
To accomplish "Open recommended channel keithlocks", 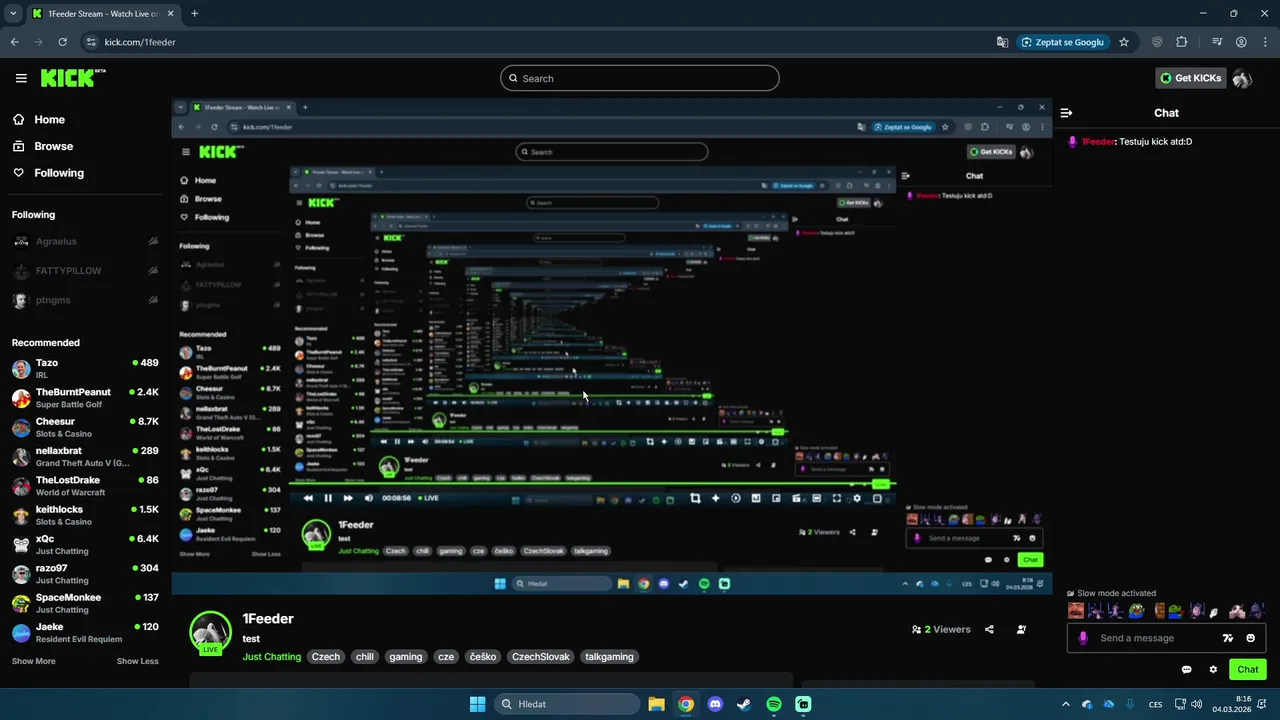I will point(85,515).
